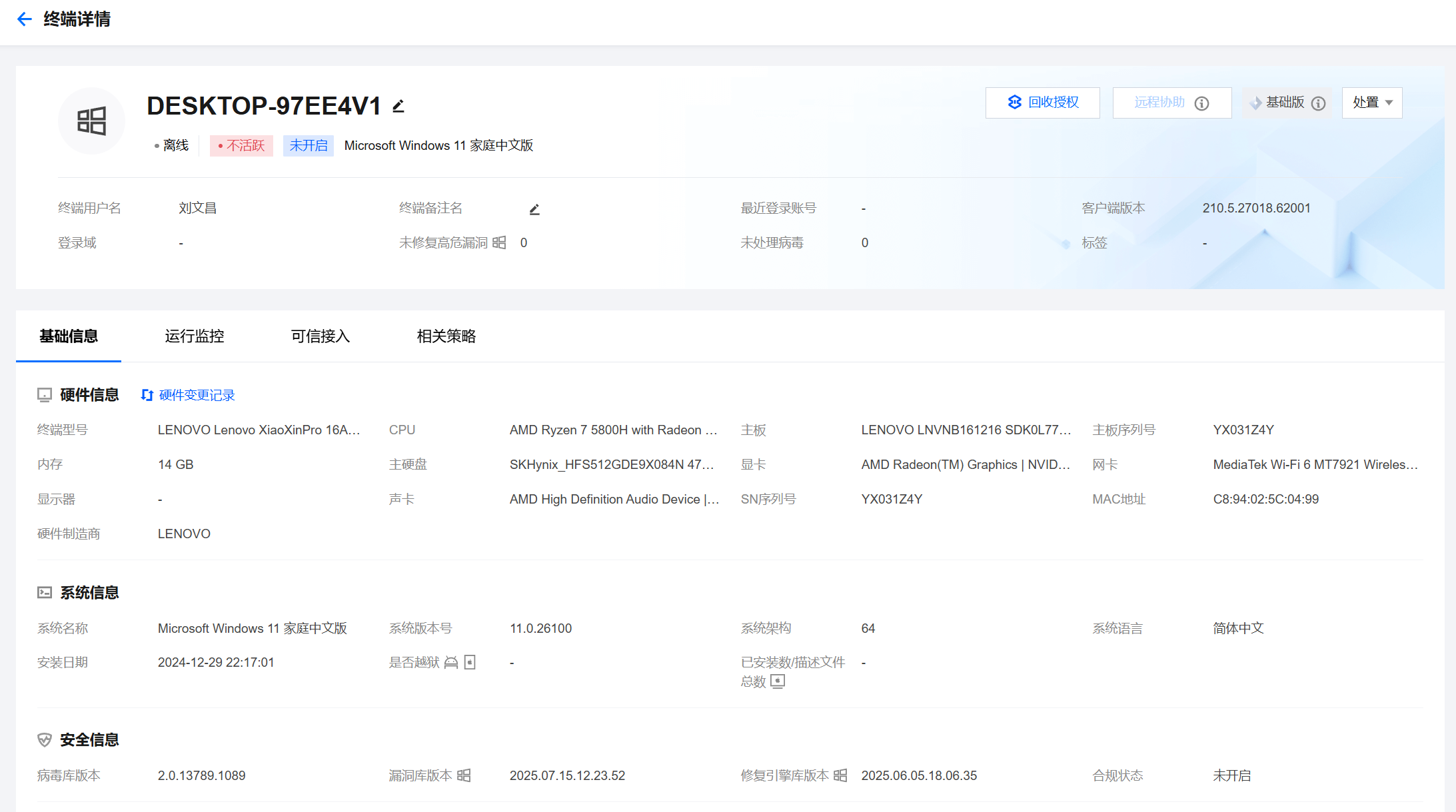The width and height of the screenshot is (1456, 812).
Task: Click the Android icon beside 是否越狱
Action: (451, 662)
